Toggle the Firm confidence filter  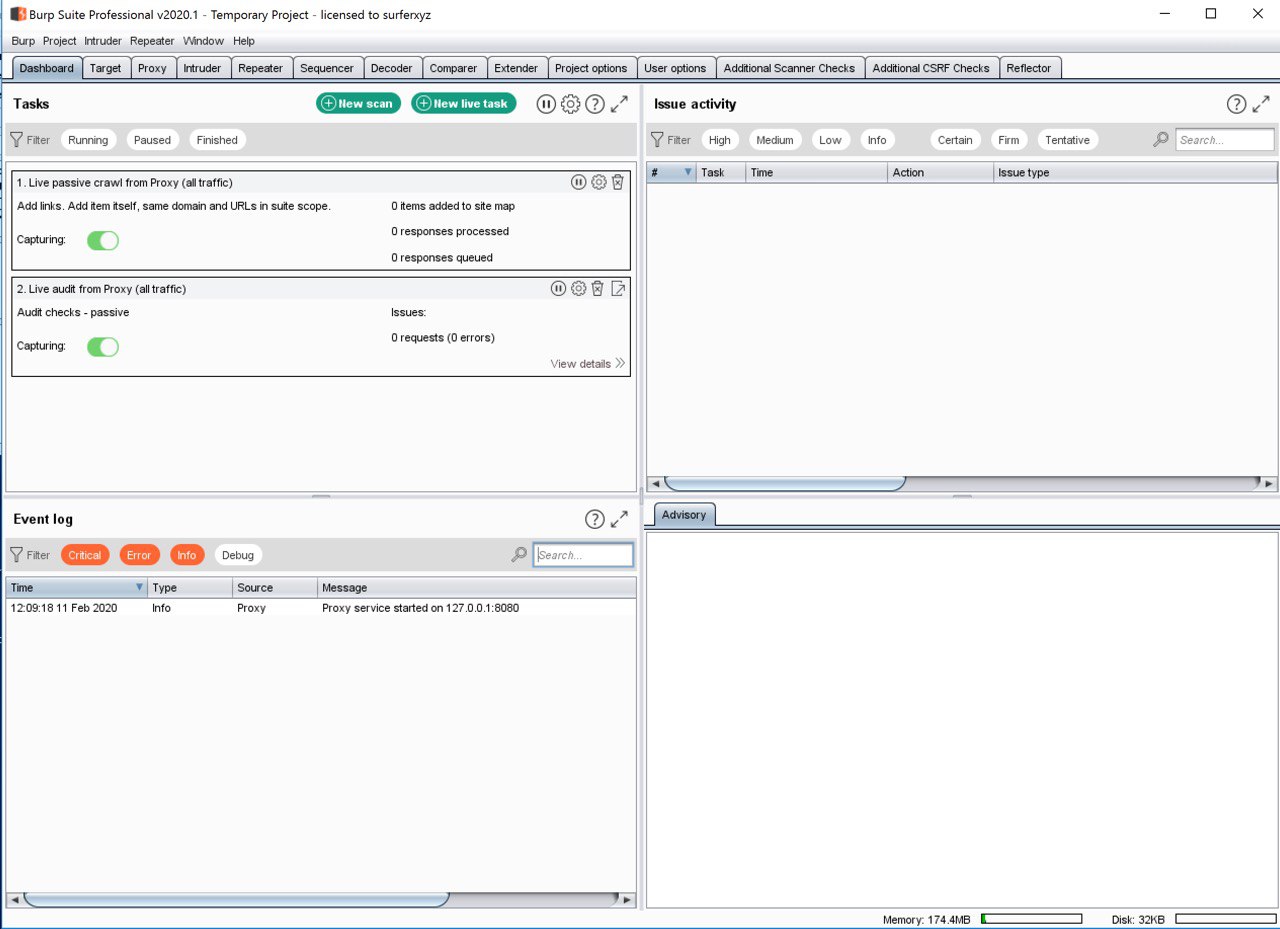1009,140
